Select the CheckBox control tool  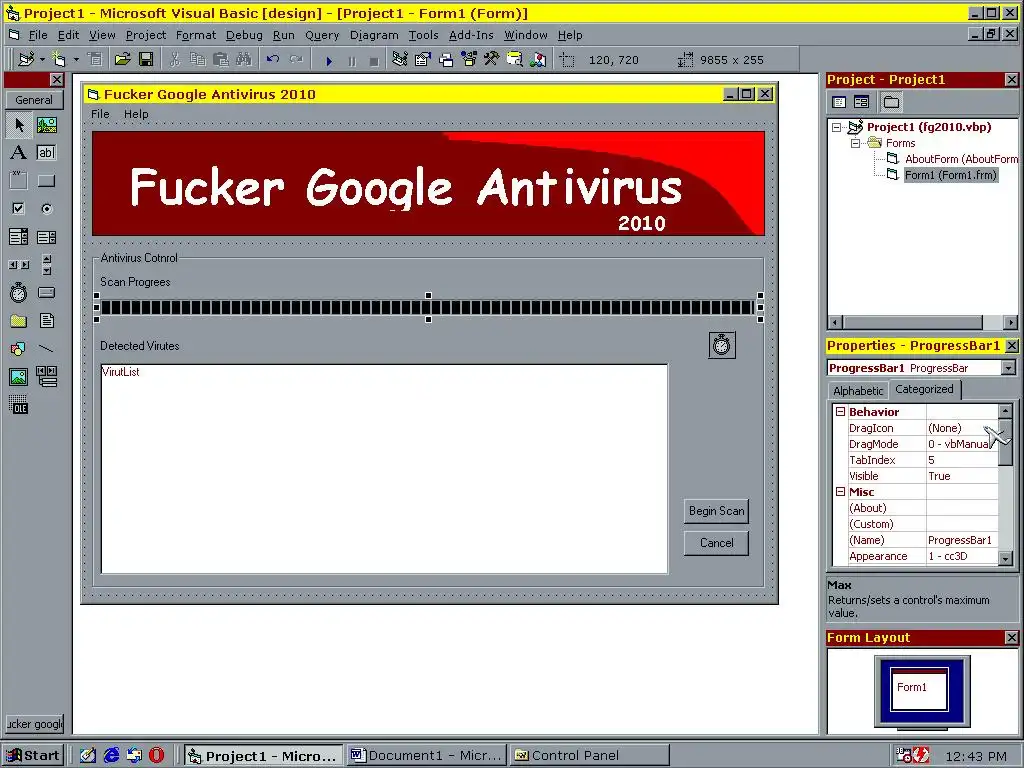click(19, 209)
